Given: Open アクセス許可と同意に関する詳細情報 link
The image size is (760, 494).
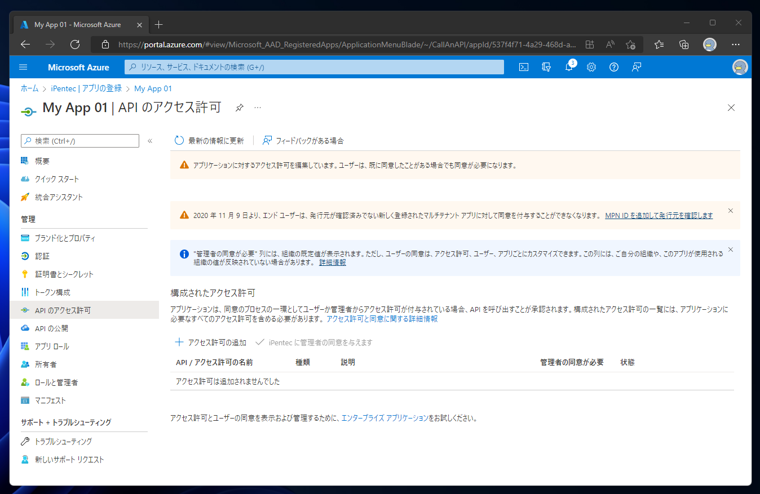Looking at the screenshot, I should tap(382, 319).
